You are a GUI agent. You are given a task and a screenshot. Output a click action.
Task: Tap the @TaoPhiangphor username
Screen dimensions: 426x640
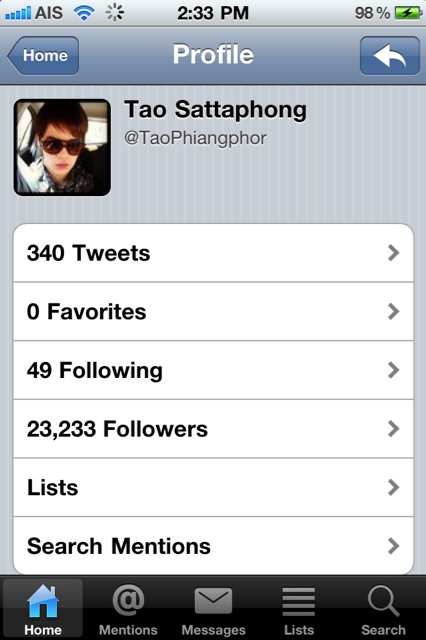pos(195,138)
